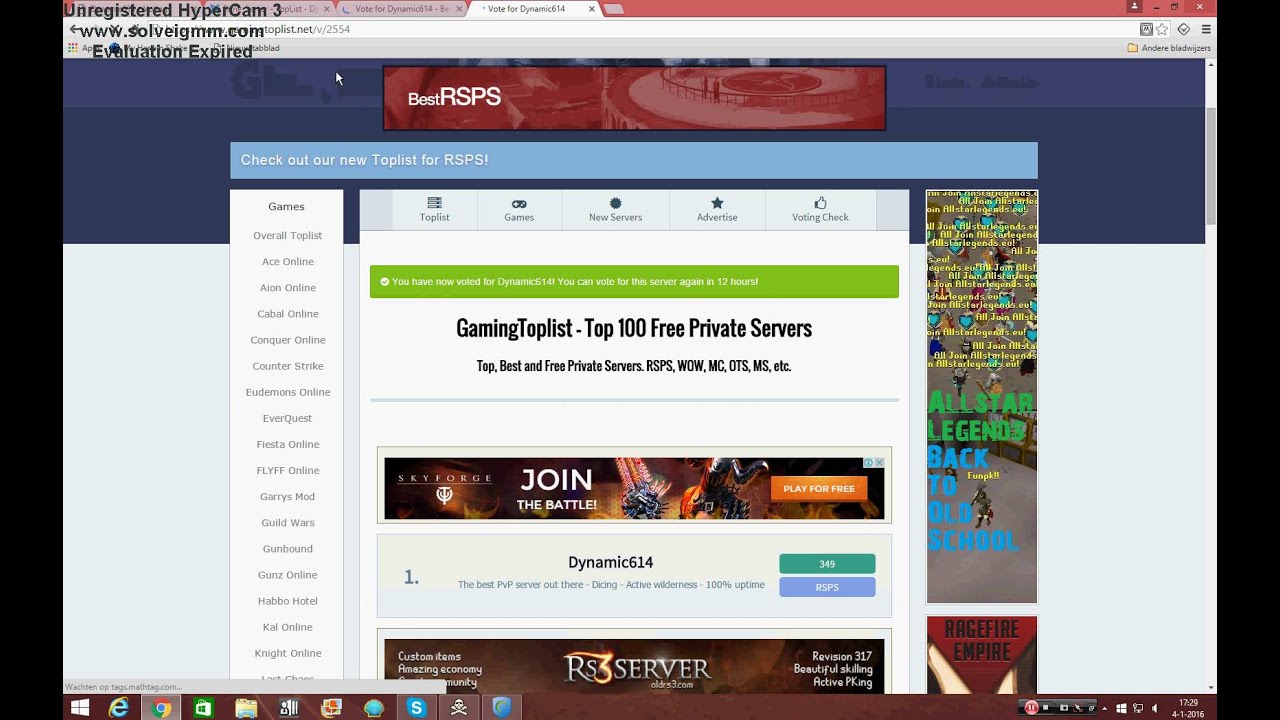Open Skype from the taskbar
This screenshot has width=1280, height=720.
pos(416,707)
